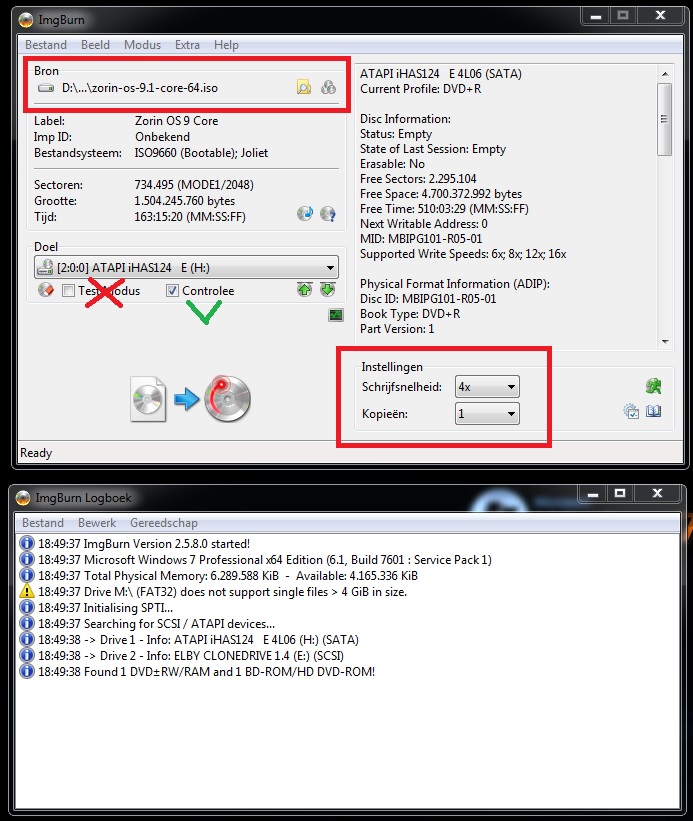Open the Bestand menu in ImgBurn
Screen dimensions: 693x821
(46, 45)
